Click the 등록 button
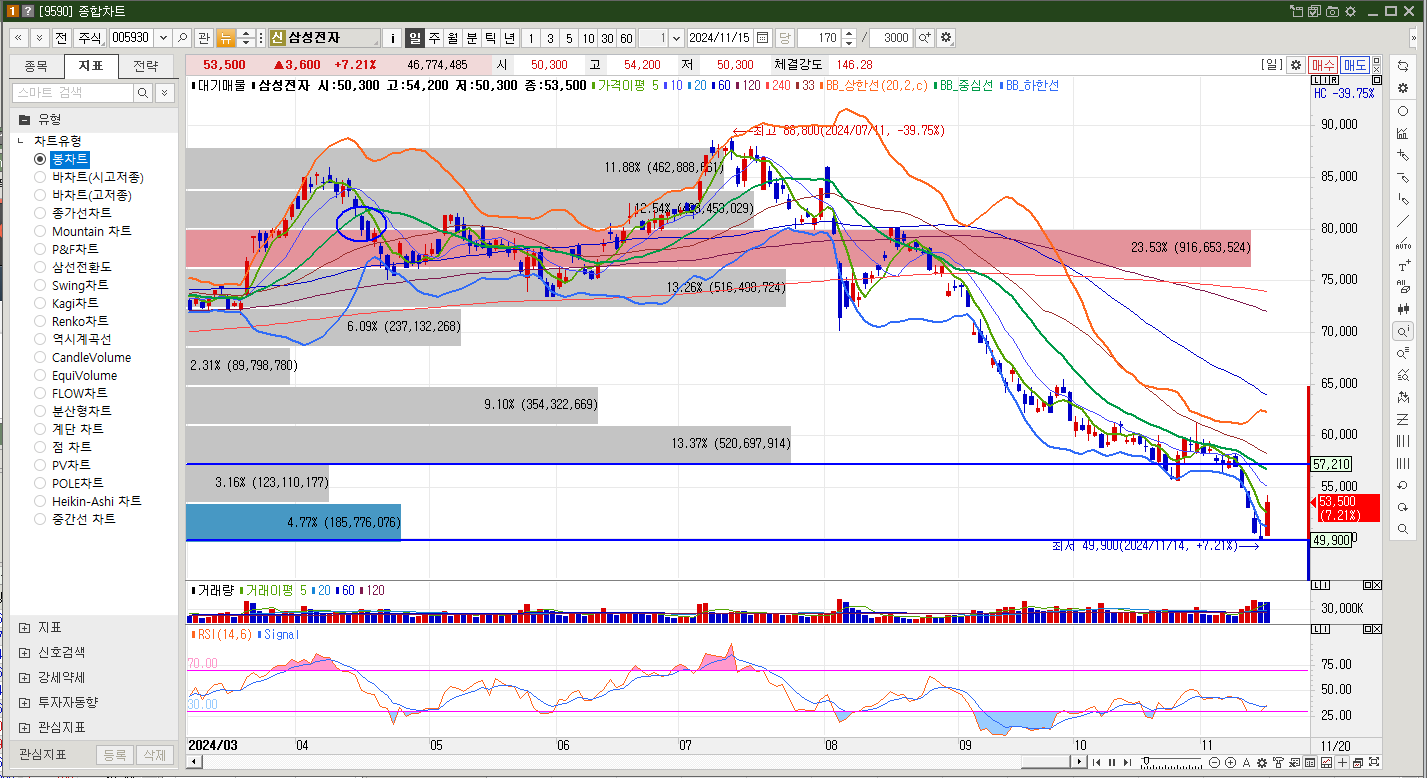 click(115, 755)
